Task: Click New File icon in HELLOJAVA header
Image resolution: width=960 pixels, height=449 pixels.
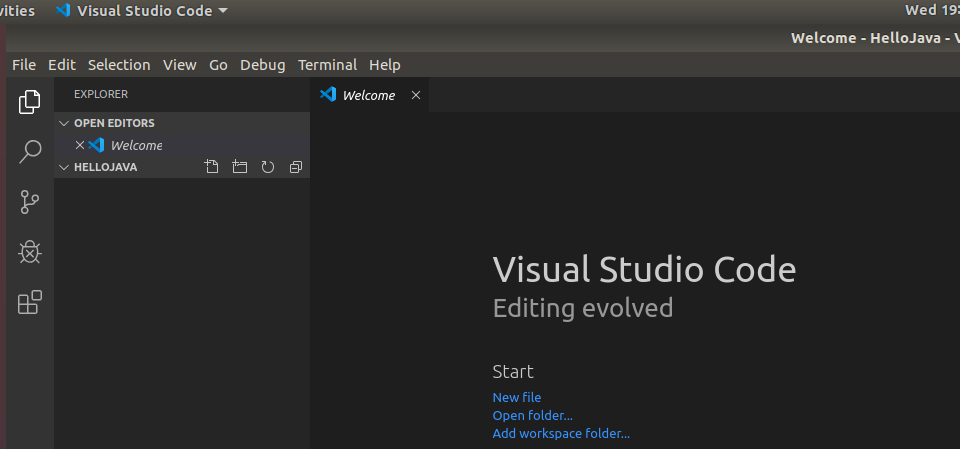Action: coord(211,167)
